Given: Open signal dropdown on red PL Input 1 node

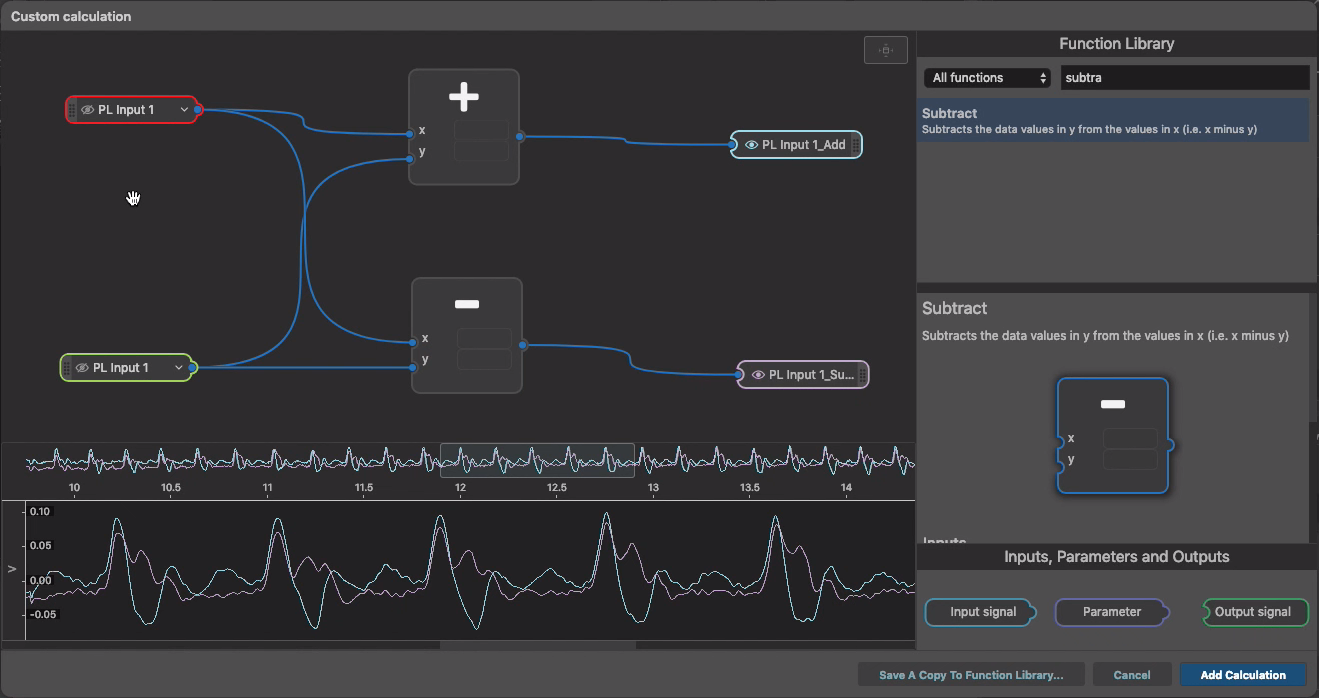Looking at the screenshot, I should point(183,110).
